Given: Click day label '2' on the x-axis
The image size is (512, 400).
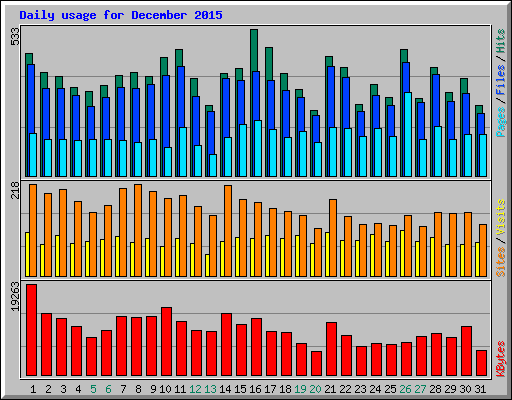Looking at the screenshot, I should point(48,389).
